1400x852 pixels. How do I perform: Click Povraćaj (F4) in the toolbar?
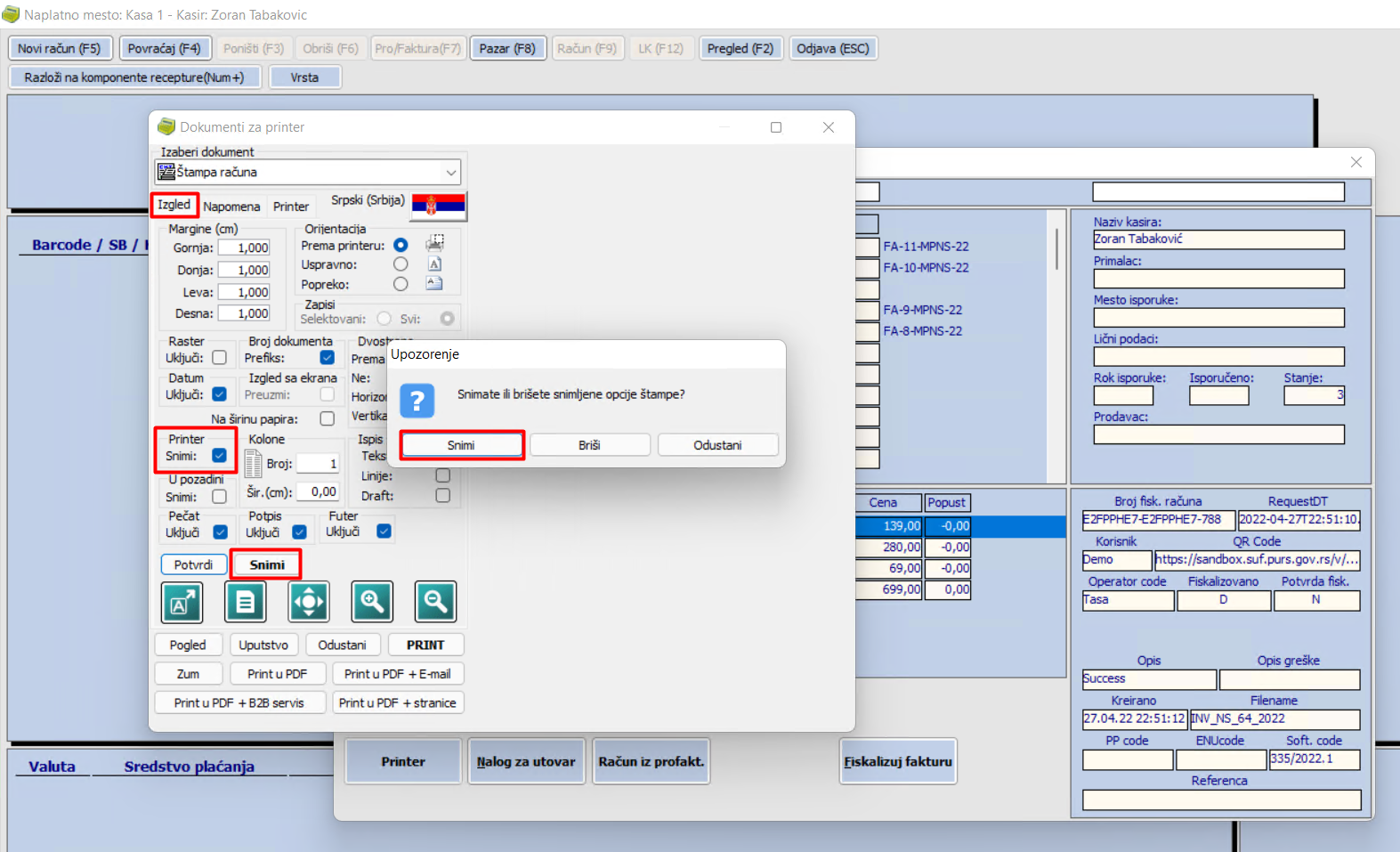pyautogui.click(x=164, y=48)
